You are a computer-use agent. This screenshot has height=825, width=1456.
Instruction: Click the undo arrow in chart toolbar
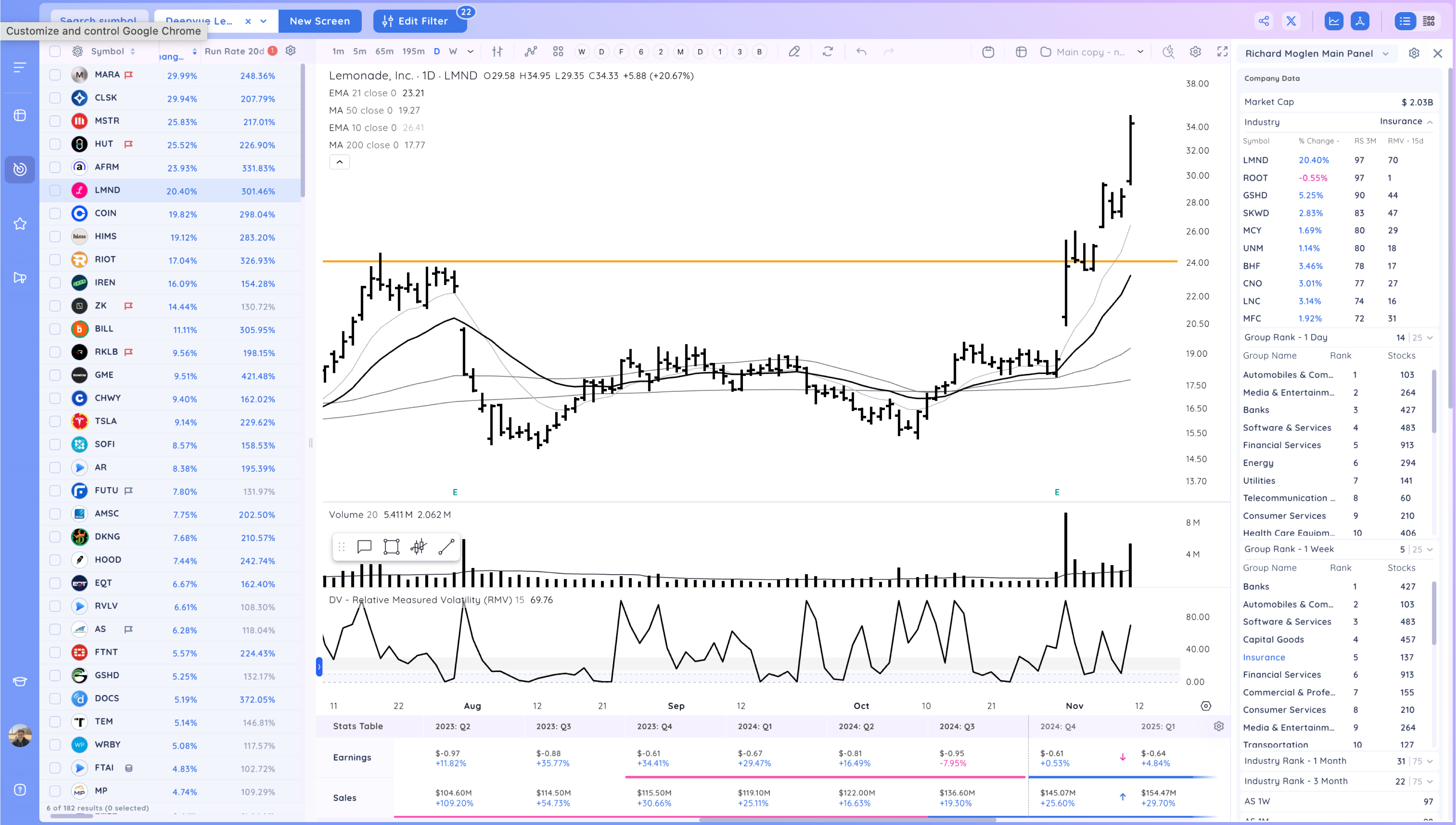click(861, 52)
